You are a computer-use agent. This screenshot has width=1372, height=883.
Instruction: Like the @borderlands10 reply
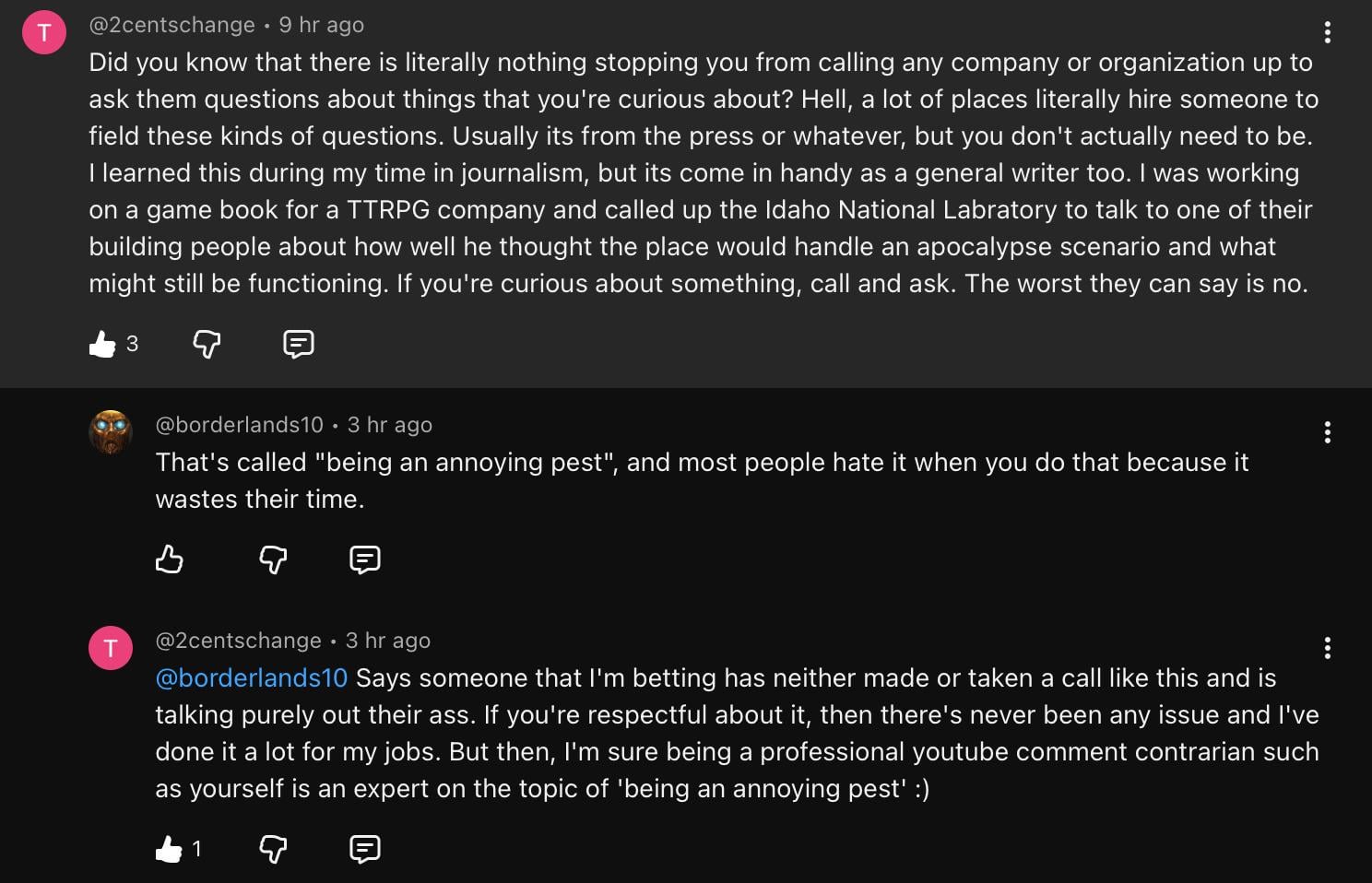click(x=170, y=559)
